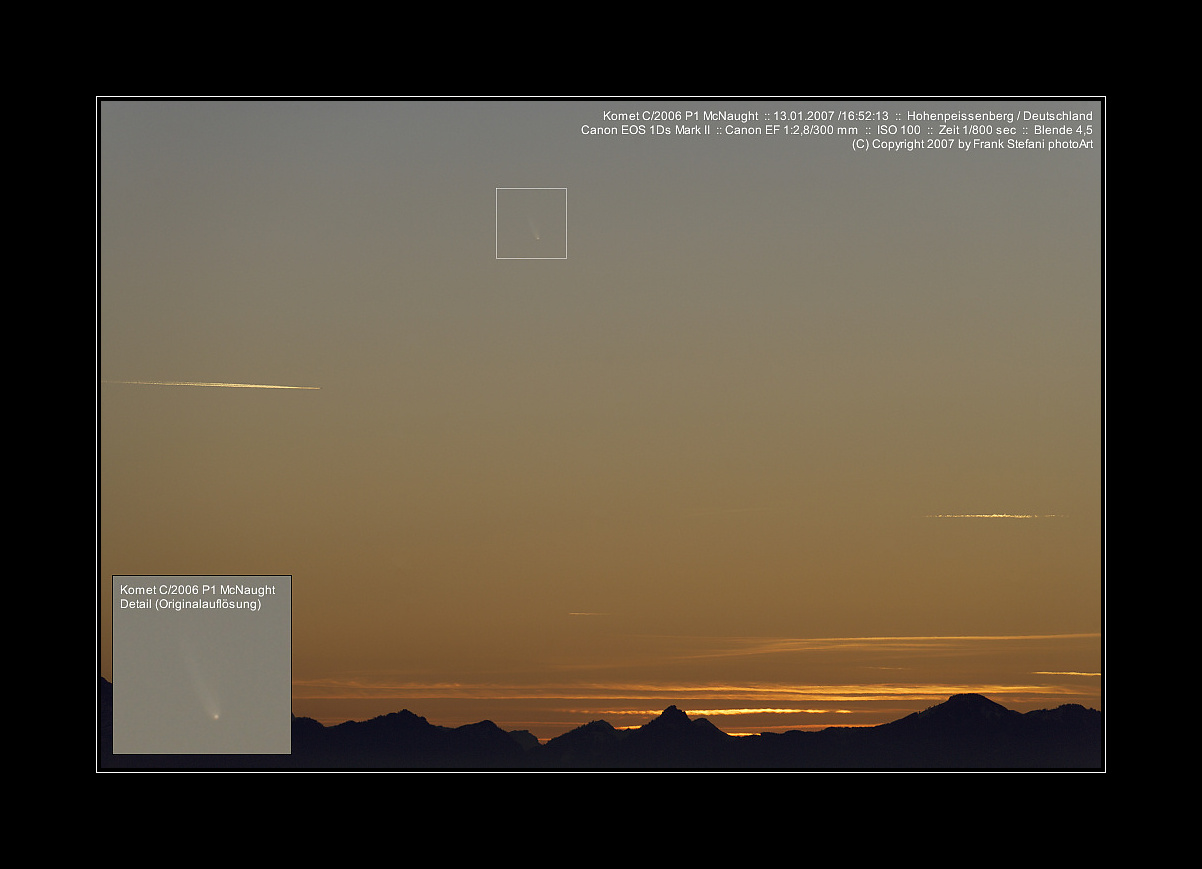Click the text 'Komet C/2006 P1 McNaught :: 13.01.2007'
The image size is (1202, 869).
click(718, 116)
